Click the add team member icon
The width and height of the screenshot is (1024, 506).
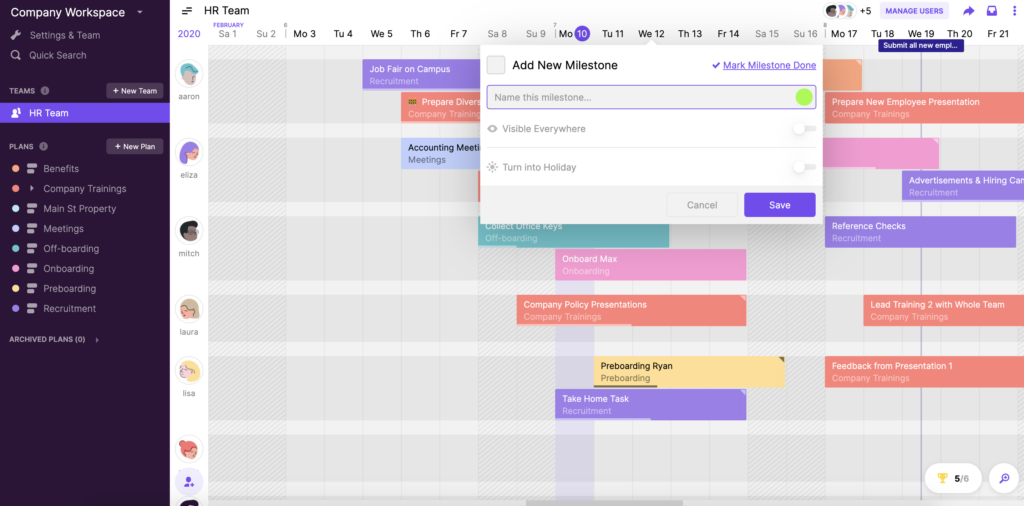pos(189,482)
